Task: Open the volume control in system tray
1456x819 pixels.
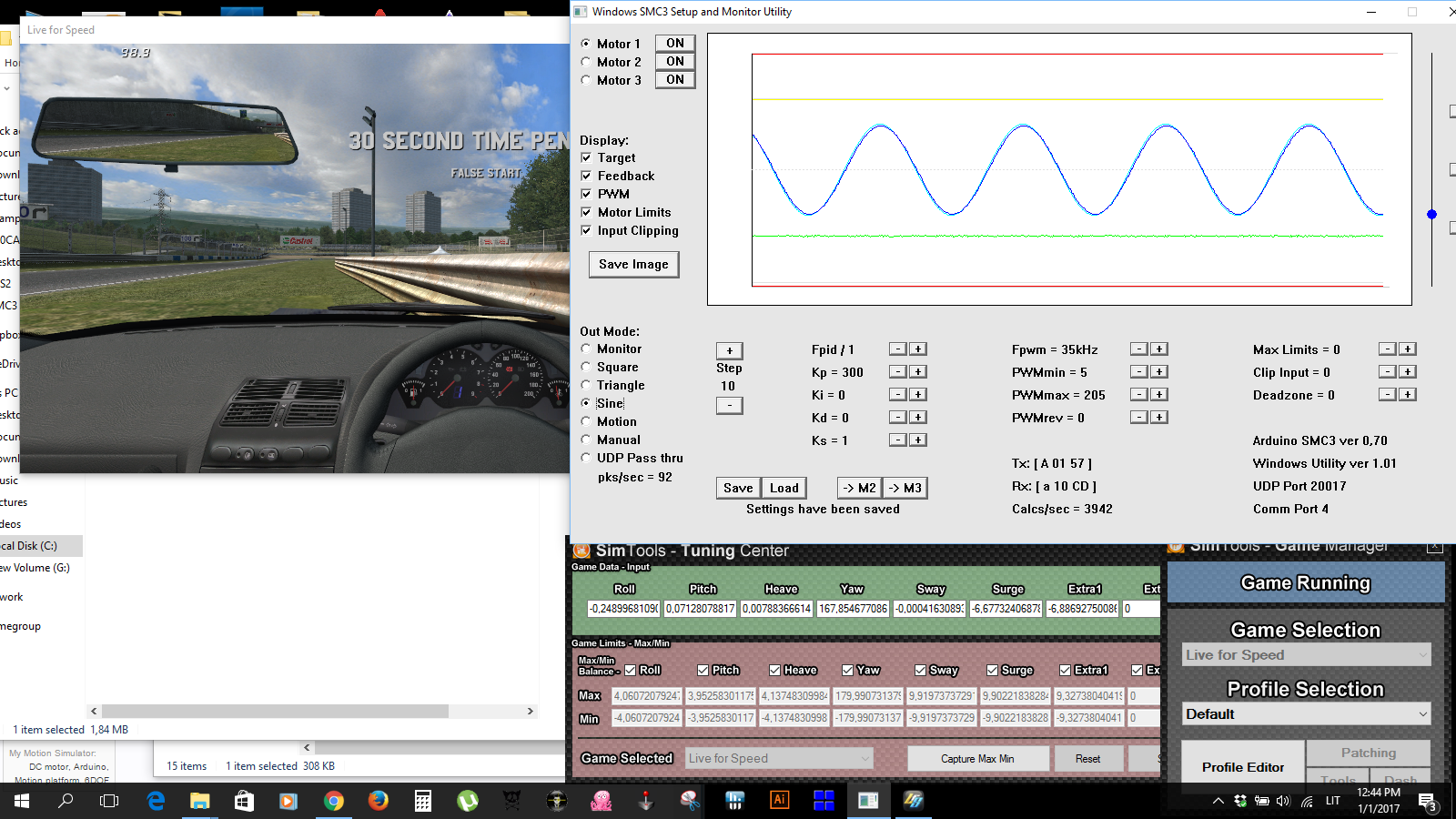Action: click(x=1283, y=801)
